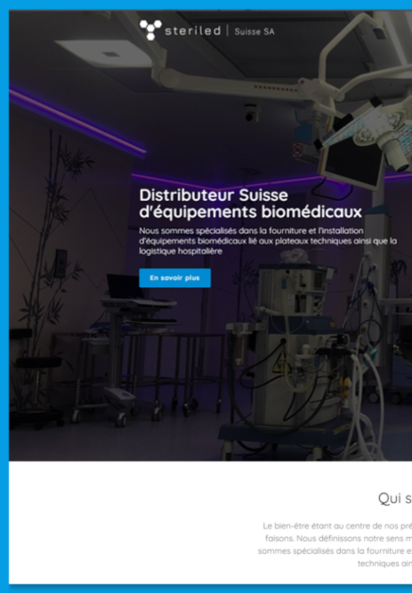Screen dimensions: 412x593
Task: Select the 'Suisse SA' header text
Action: pos(254,31)
